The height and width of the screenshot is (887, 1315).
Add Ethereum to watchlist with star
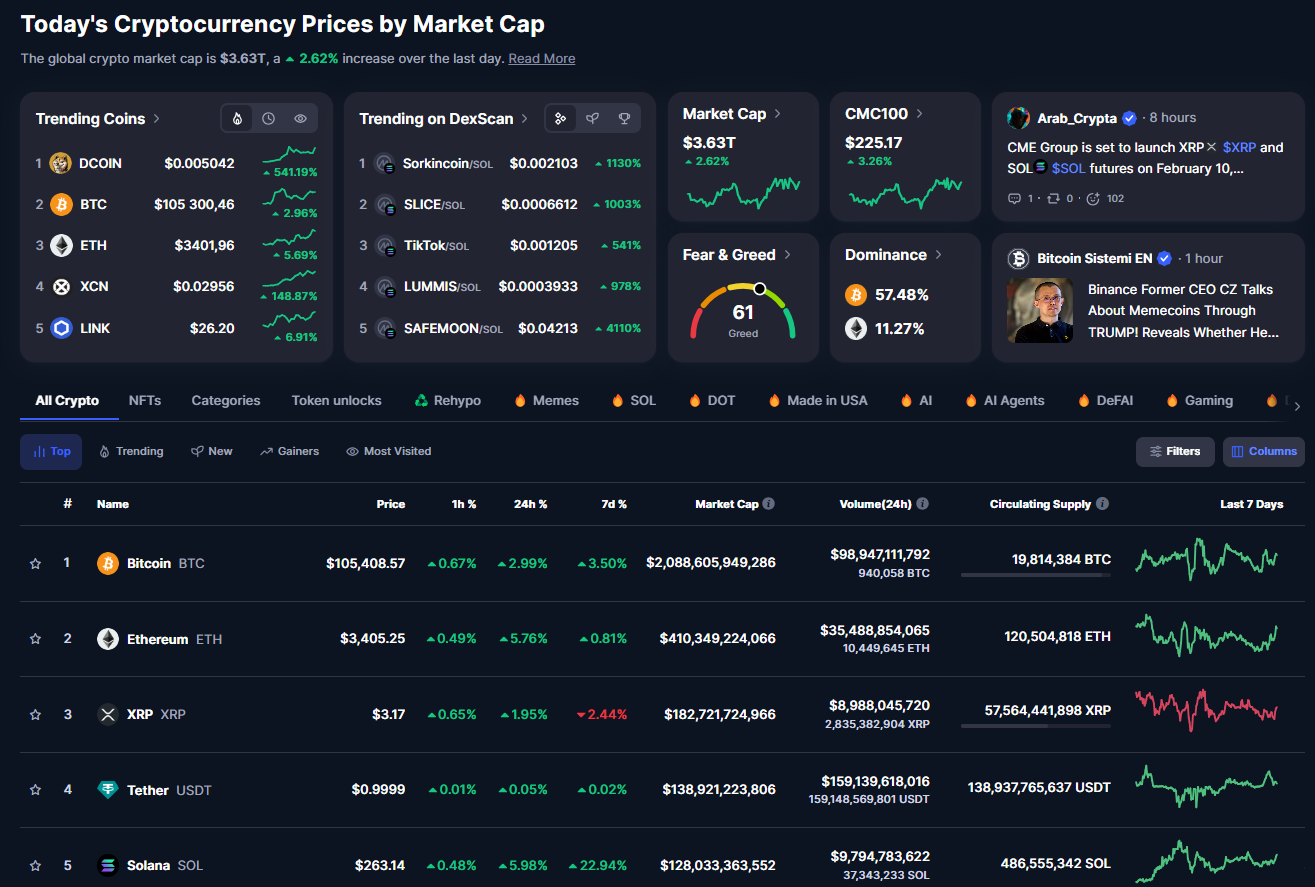[x=36, y=639]
